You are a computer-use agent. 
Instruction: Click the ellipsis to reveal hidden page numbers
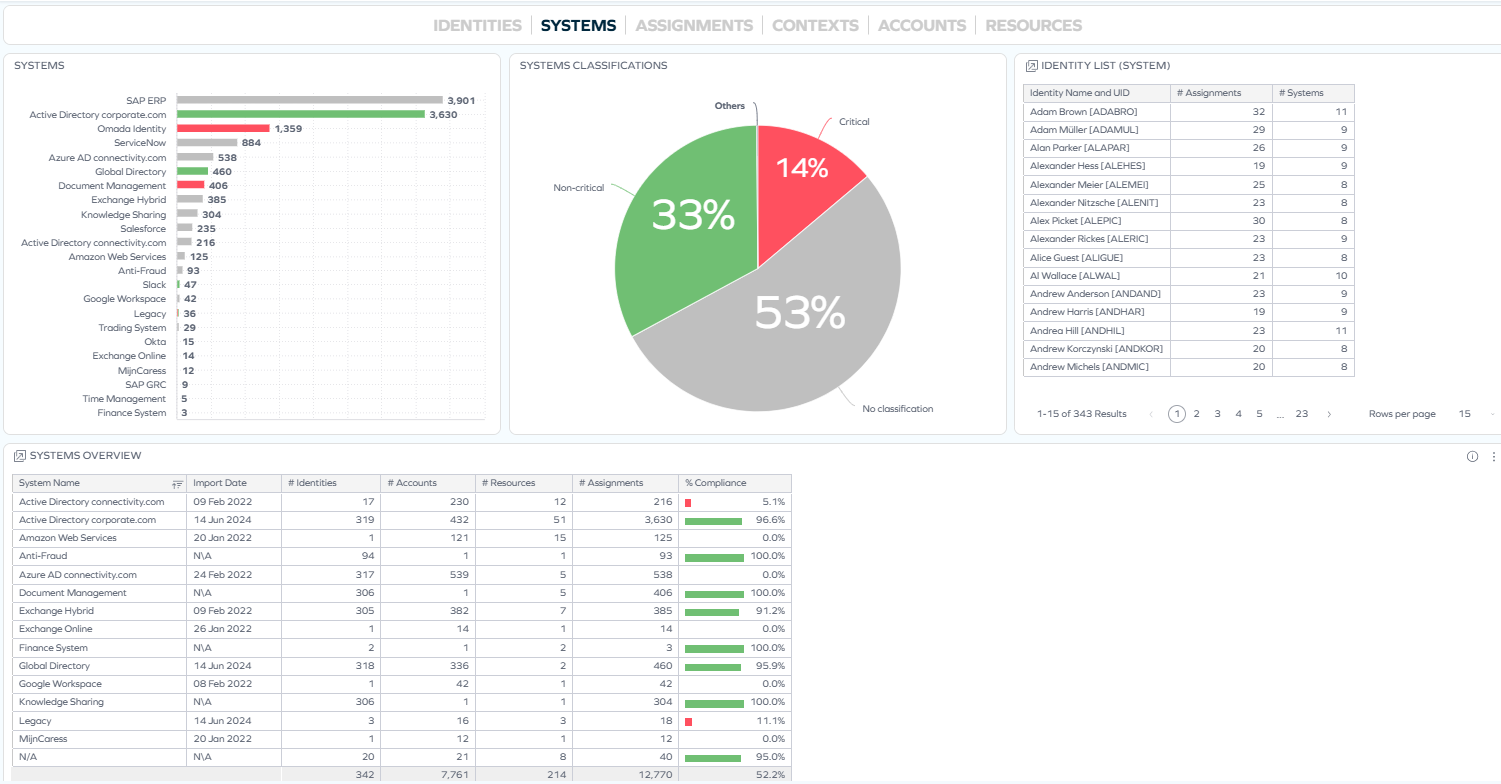[1280, 413]
